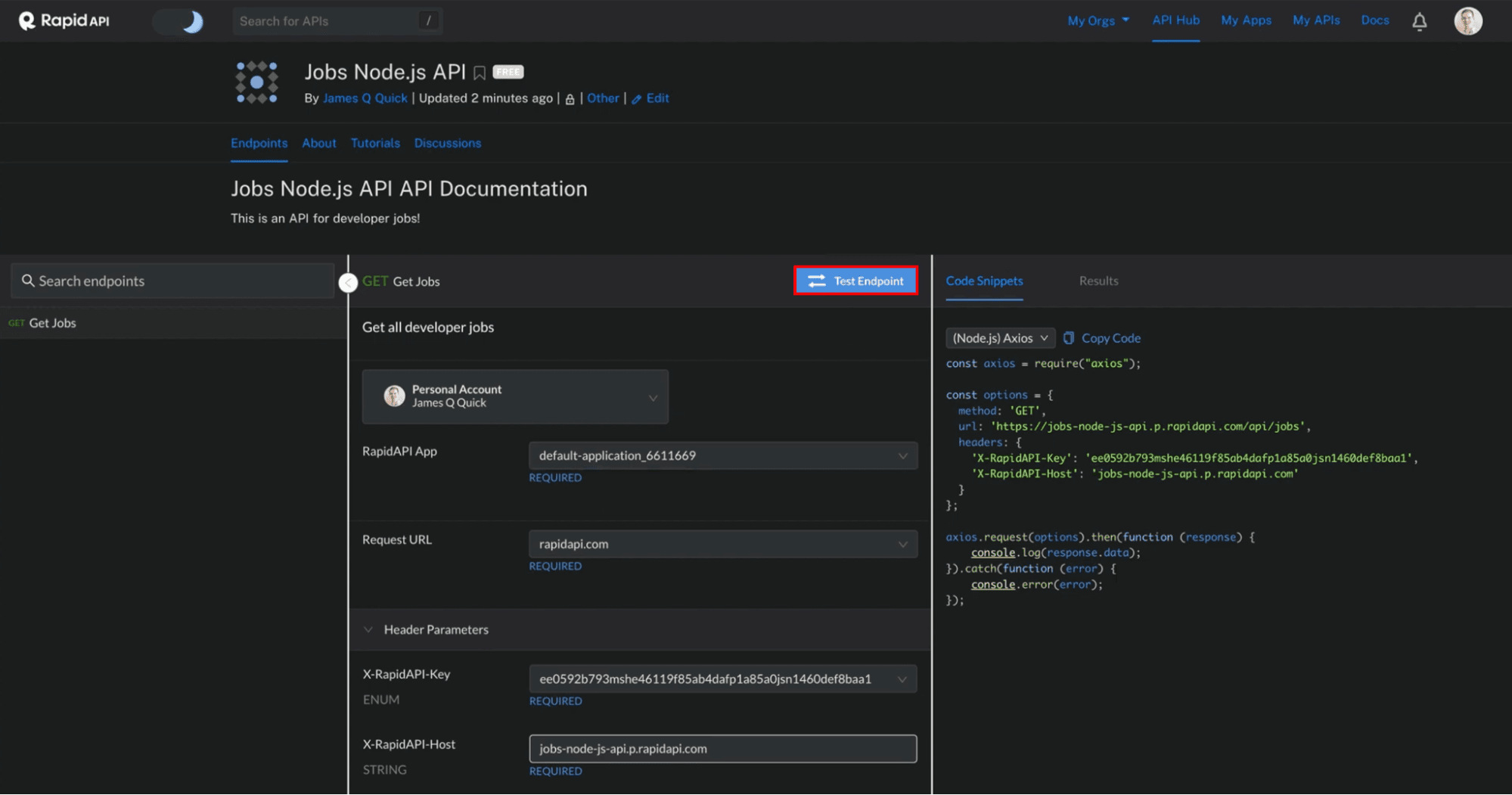The image size is (1512, 795).
Task: Click Copy Code
Action: pyautogui.click(x=1102, y=338)
